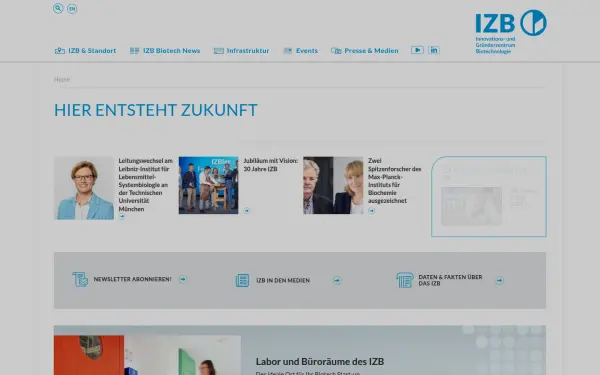Screen dimensions: 600x375
Task: Open the search magnifier icon
Action: pos(58,8)
